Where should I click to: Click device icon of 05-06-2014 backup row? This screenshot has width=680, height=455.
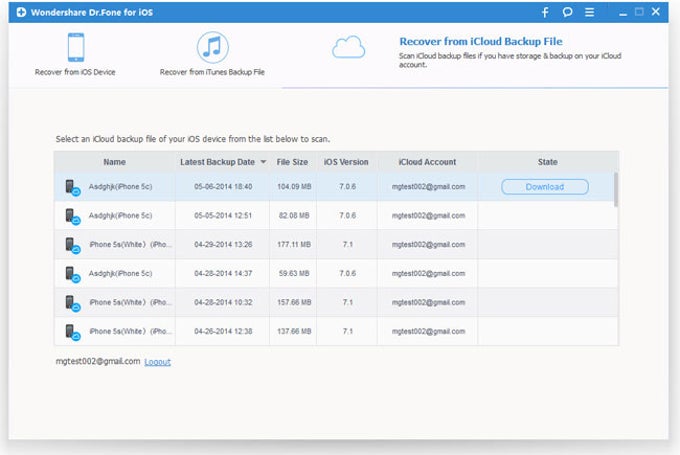pos(73,187)
